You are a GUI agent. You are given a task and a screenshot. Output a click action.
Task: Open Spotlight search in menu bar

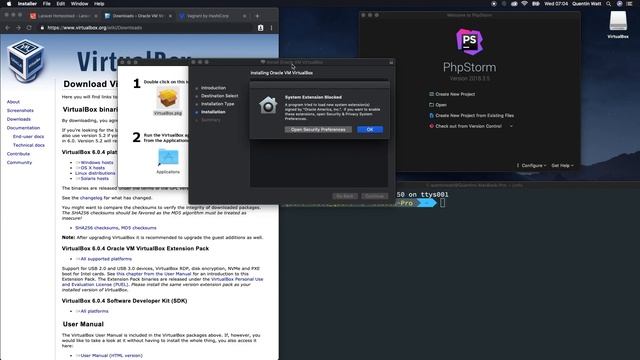click(609, 4)
